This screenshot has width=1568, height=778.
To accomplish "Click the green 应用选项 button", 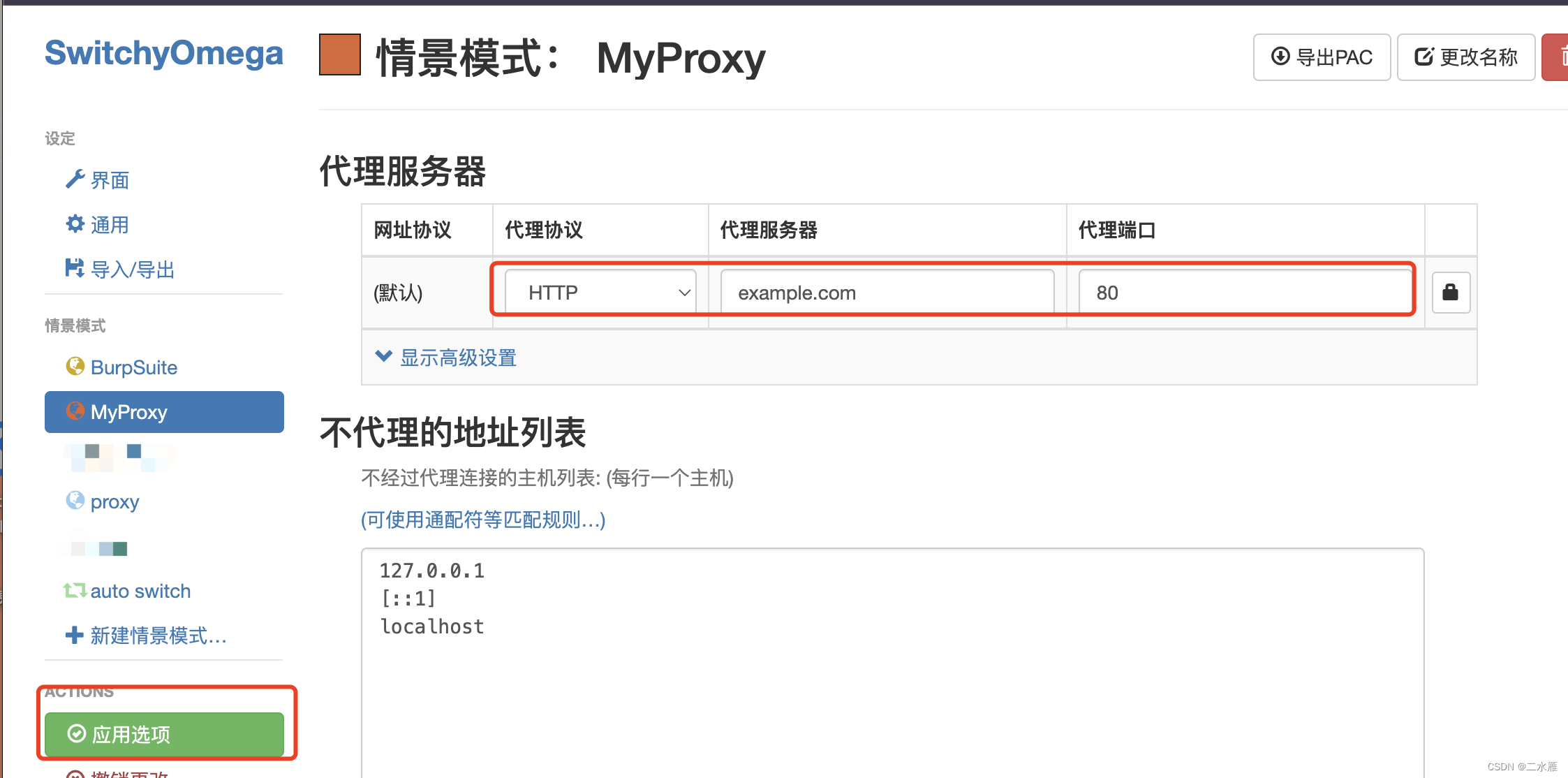I will 164,734.
